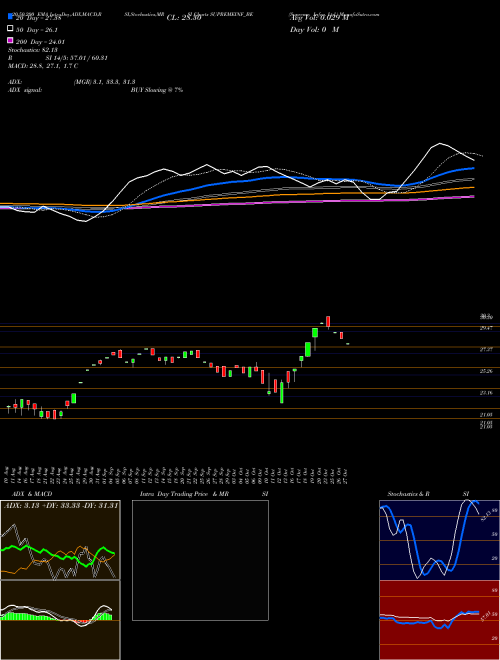500x660 pixels.
Task: Open the MACD histogram chart panel
Action: (60, 620)
